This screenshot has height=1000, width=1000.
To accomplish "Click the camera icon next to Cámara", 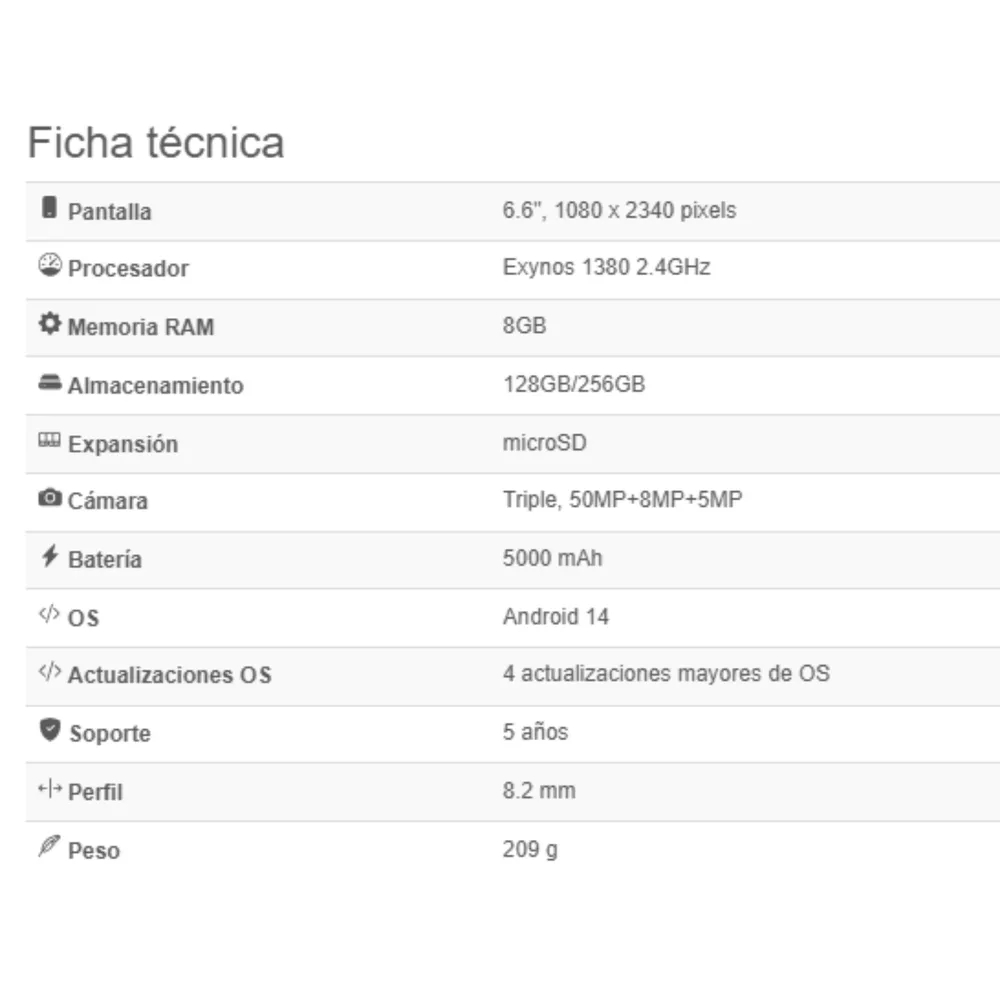I will (50, 497).
